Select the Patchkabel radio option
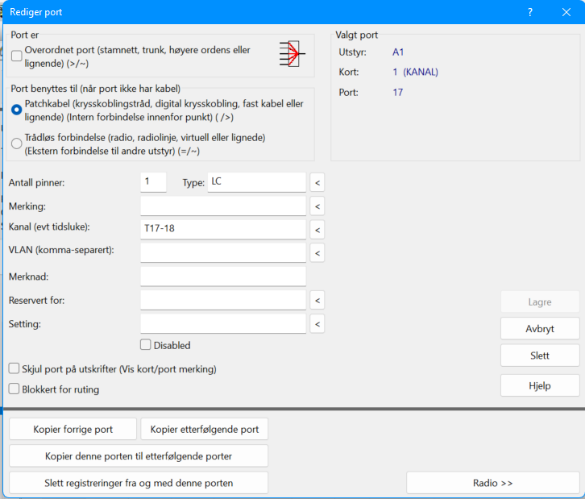The image size is (585, 499). click(16, 110)
